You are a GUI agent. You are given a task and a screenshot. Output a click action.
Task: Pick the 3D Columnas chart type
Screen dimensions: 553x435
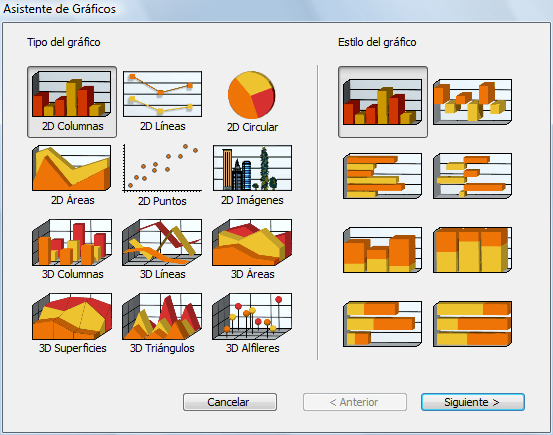tap(72, 249)
